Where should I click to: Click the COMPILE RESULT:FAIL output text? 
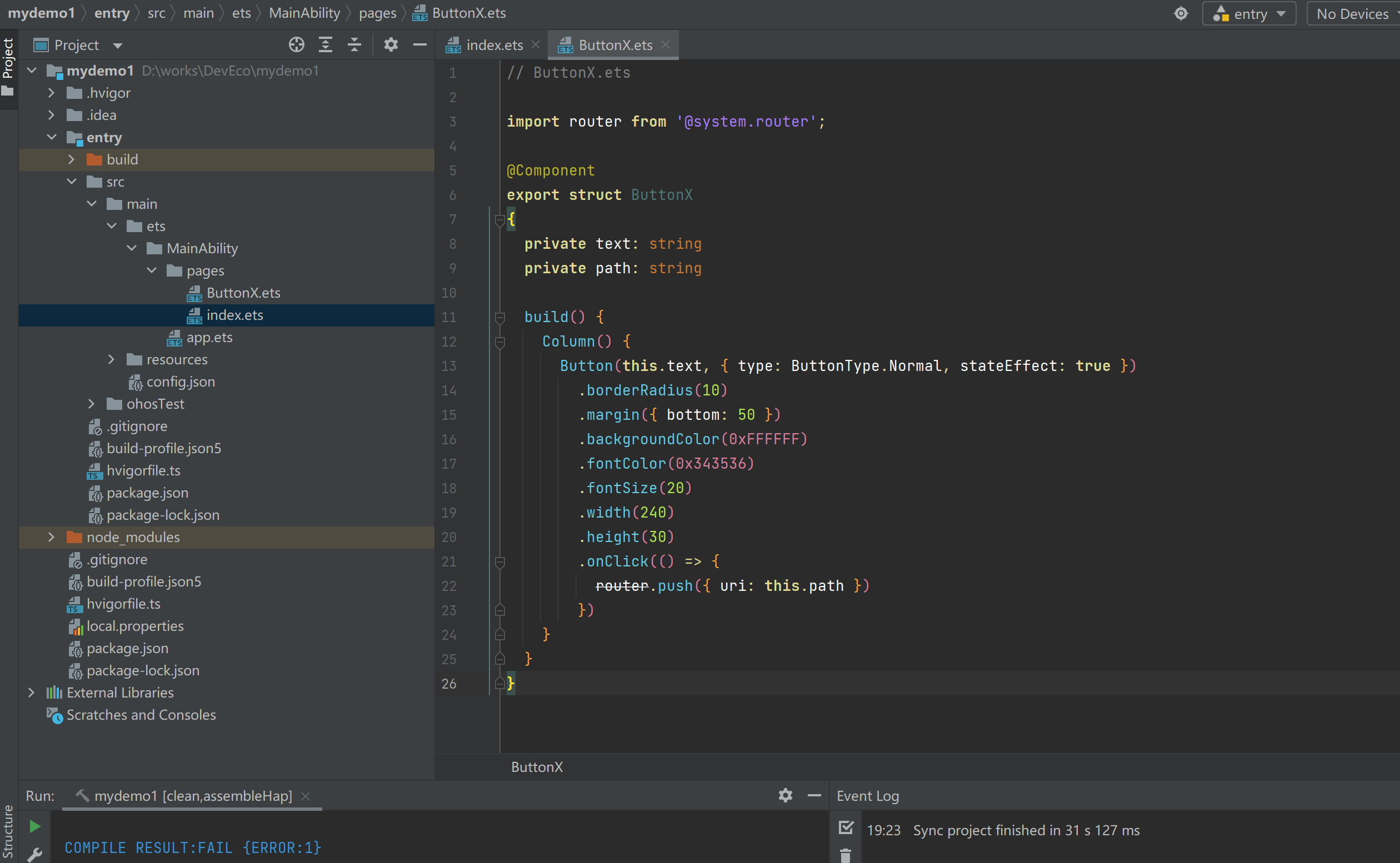coord(193,847)
